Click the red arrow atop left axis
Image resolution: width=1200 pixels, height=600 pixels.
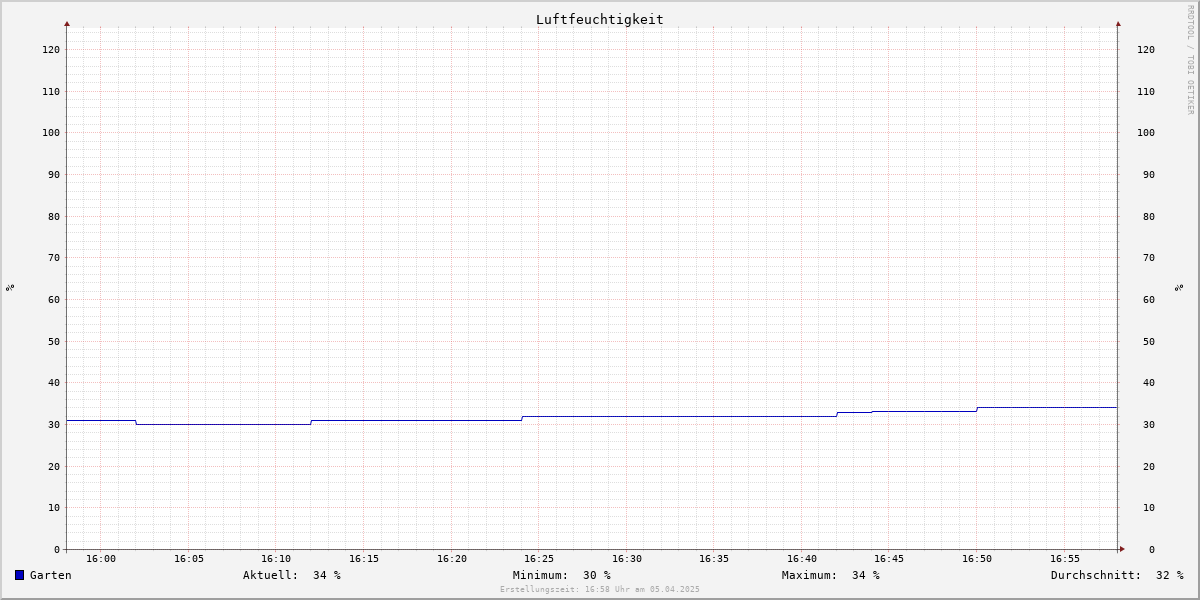tap(67, 23)
